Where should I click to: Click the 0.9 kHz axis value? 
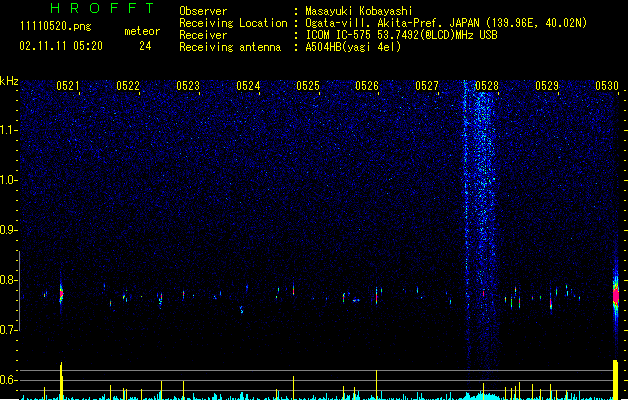tap(8, 230)
